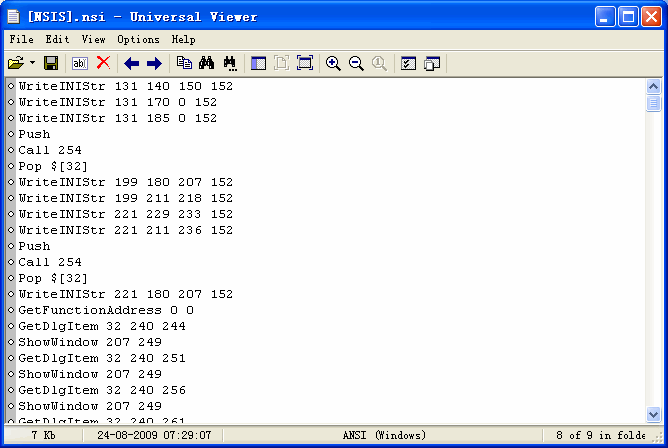The image size is (668, 448).
Task: Open Find with the binoculars icon
Action: [207, 63]
